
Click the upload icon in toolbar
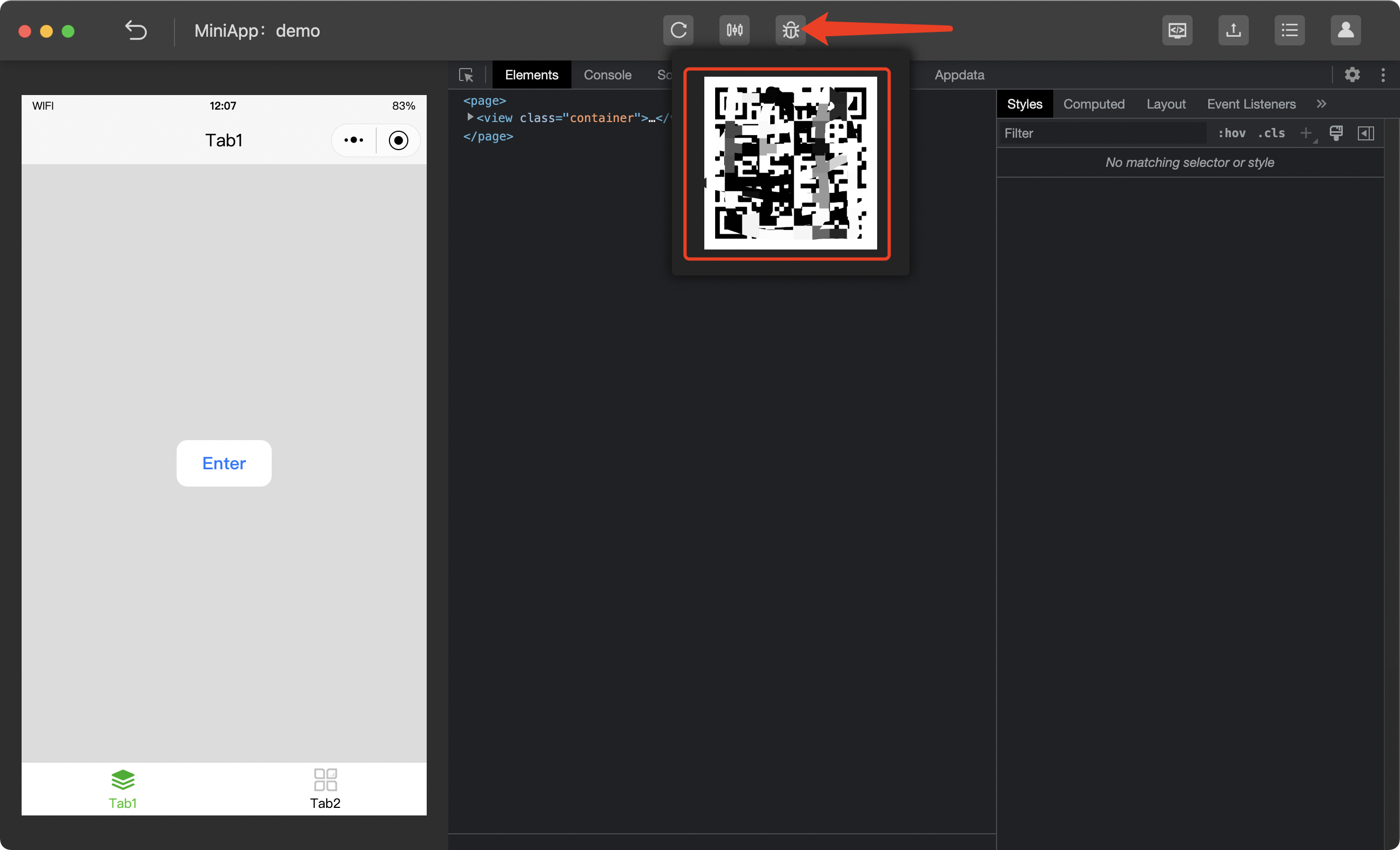click(1233, 30)
